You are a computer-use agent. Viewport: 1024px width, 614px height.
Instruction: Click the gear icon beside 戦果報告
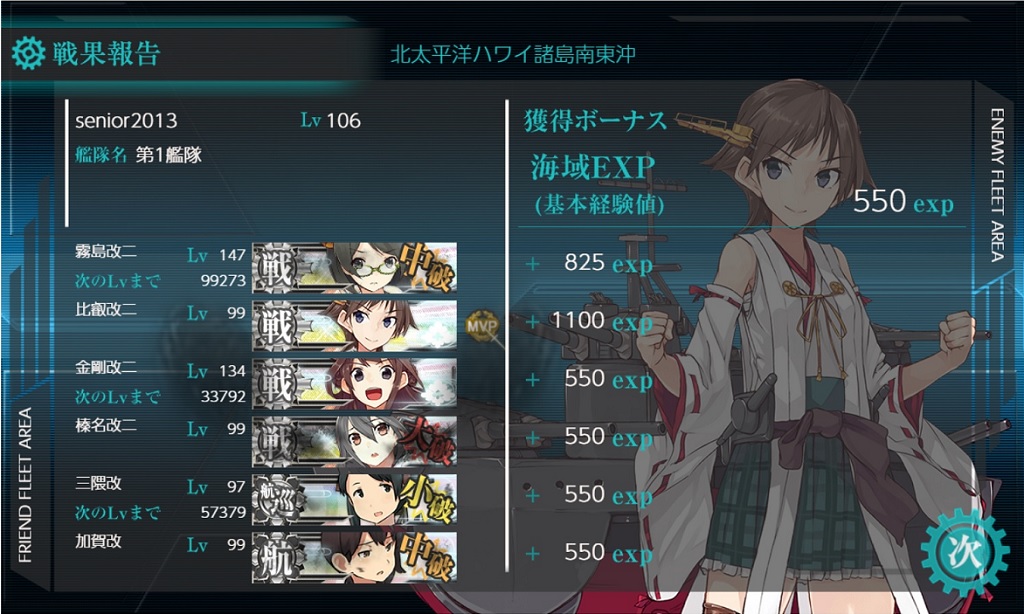pyautogui.click(x=29, y=54)
